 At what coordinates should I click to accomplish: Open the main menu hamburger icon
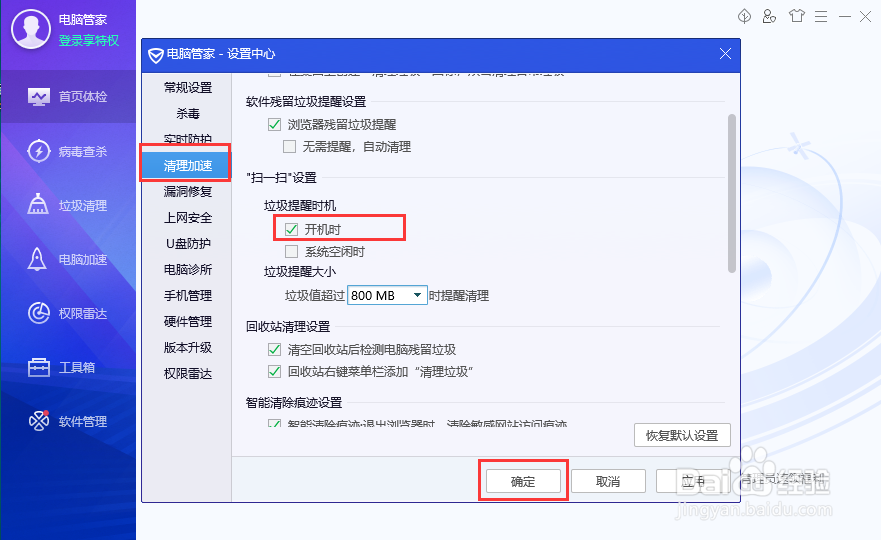821,17
